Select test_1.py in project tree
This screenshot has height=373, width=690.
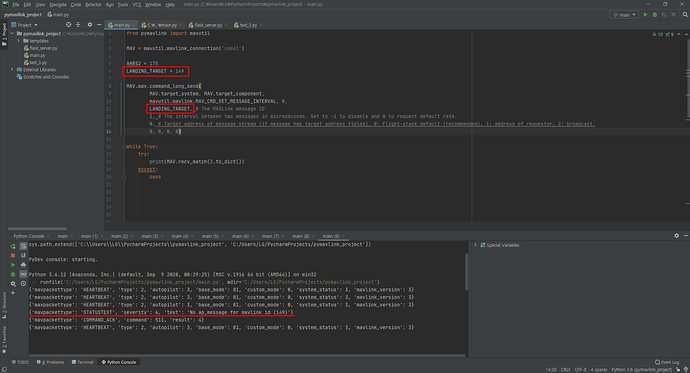[35, 62]
